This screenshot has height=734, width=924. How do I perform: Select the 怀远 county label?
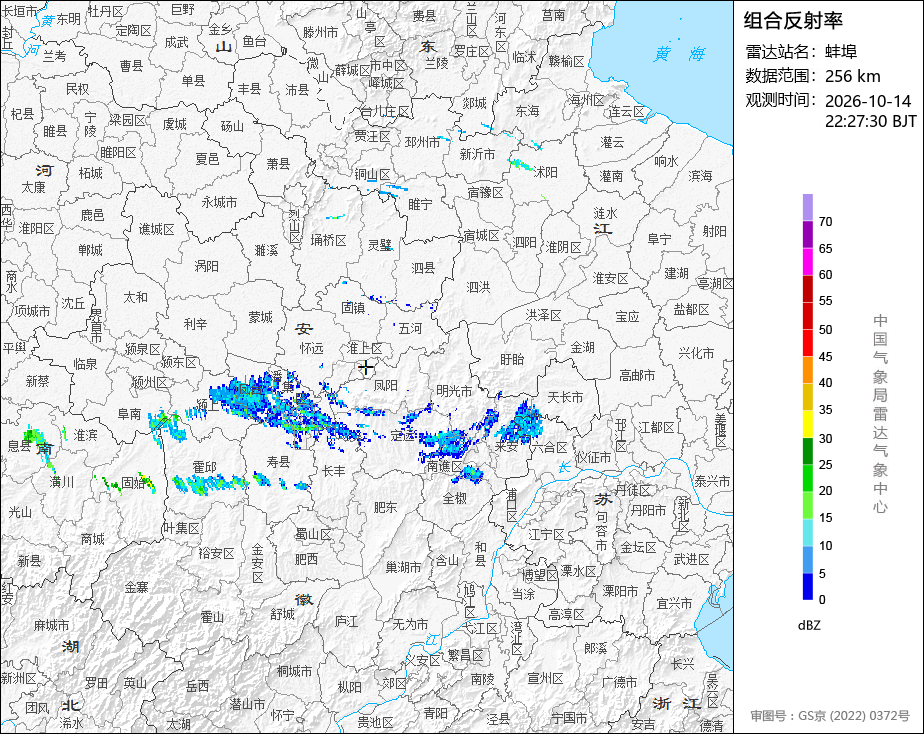pos(311,349)
